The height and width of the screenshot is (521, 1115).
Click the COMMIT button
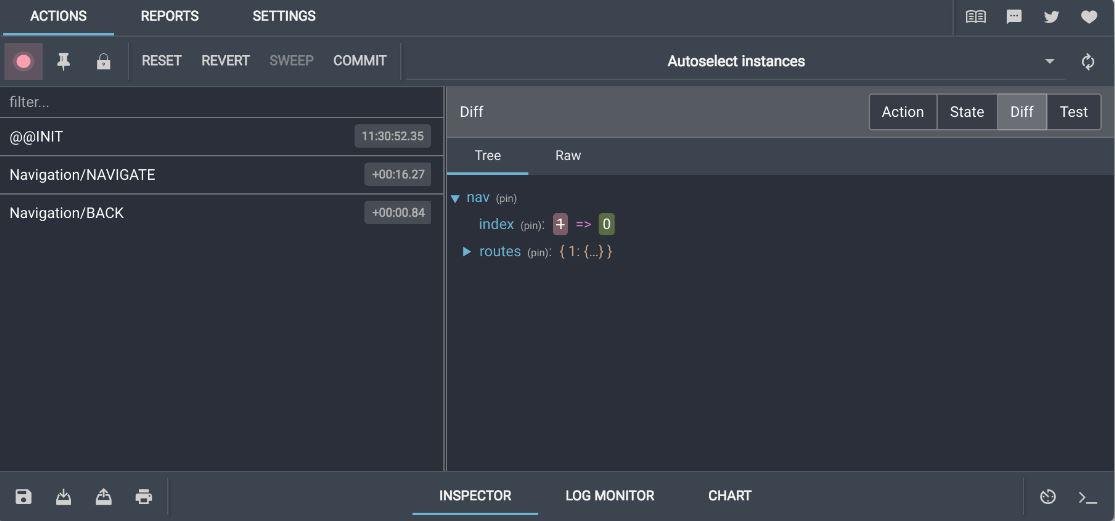pyautogui.click(x=360, y=61)
